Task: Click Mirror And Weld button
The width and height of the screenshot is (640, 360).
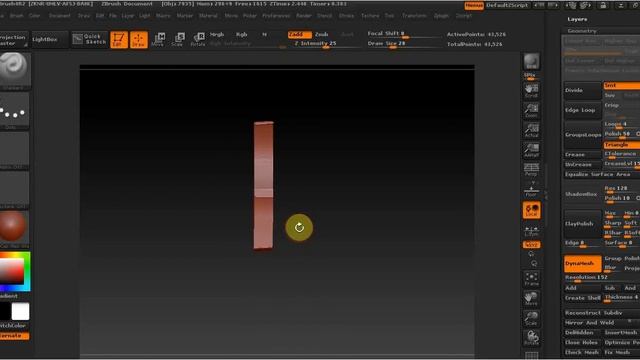Action: [602, 323]
